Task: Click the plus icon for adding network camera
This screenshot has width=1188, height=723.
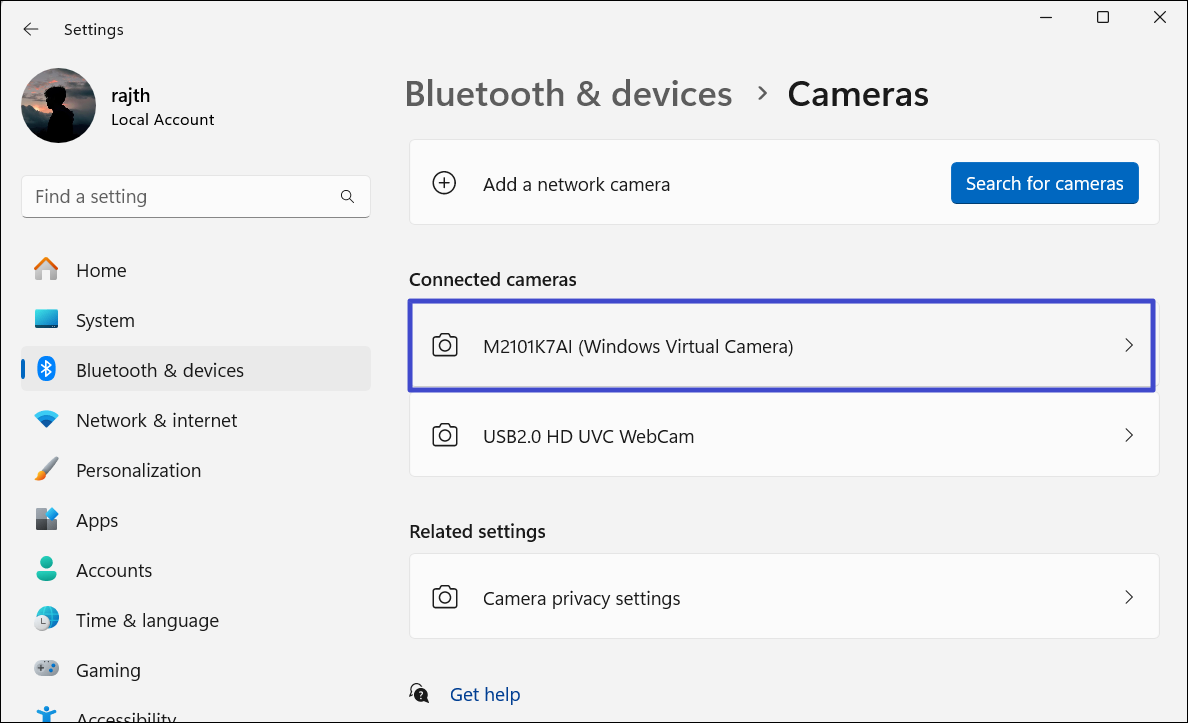Action: (444, 183)
